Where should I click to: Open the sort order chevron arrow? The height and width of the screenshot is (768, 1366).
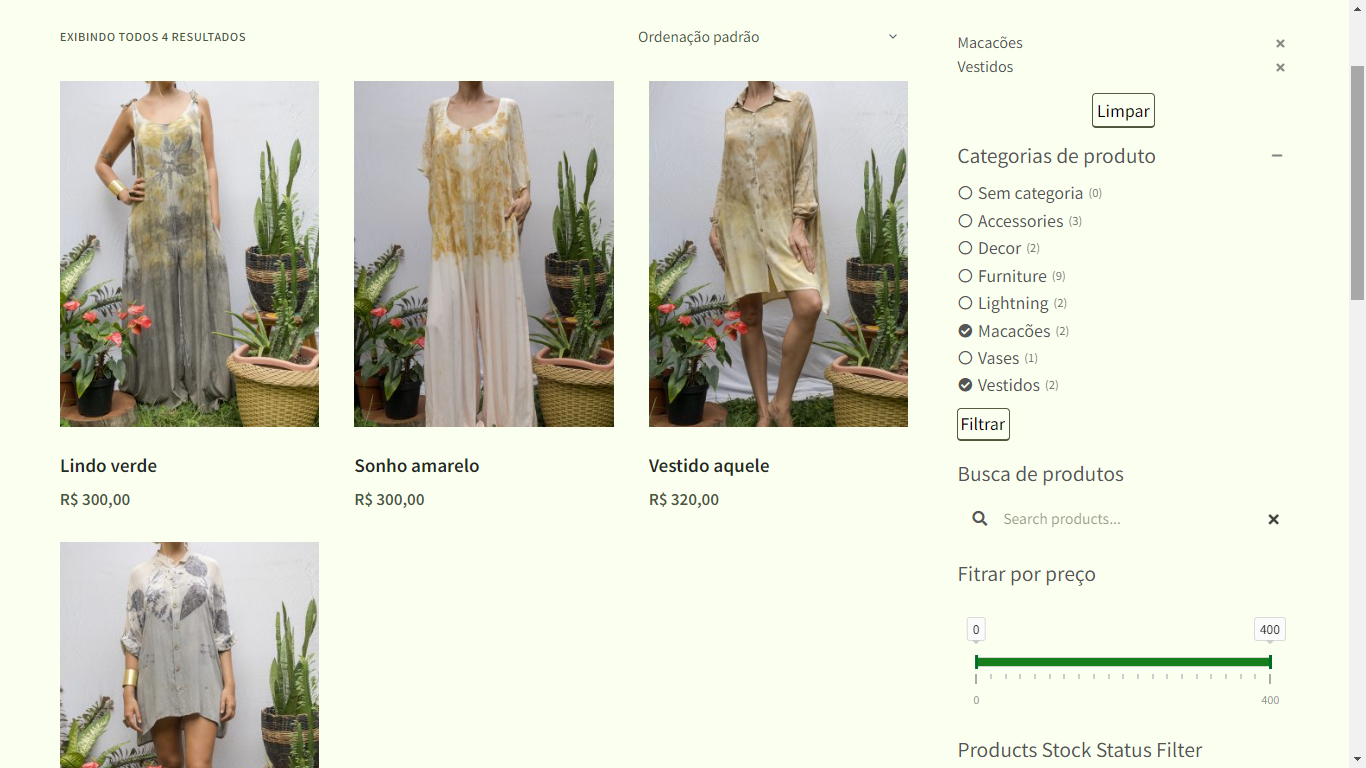[892, 36]
